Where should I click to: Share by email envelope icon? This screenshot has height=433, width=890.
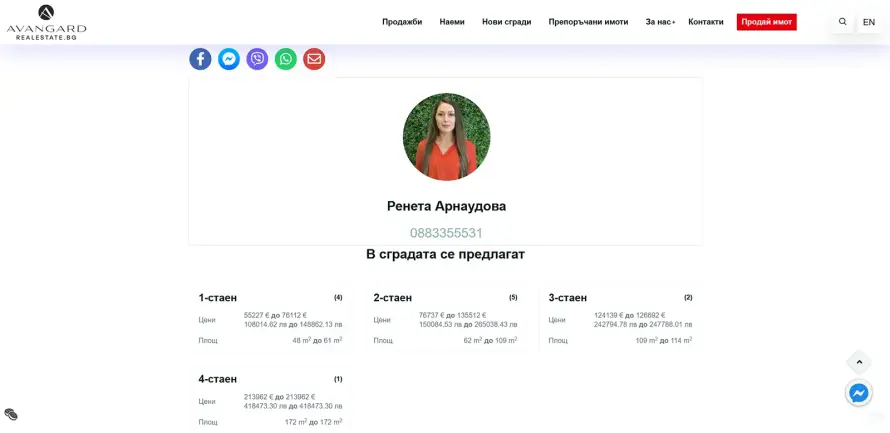pos(314,59)
